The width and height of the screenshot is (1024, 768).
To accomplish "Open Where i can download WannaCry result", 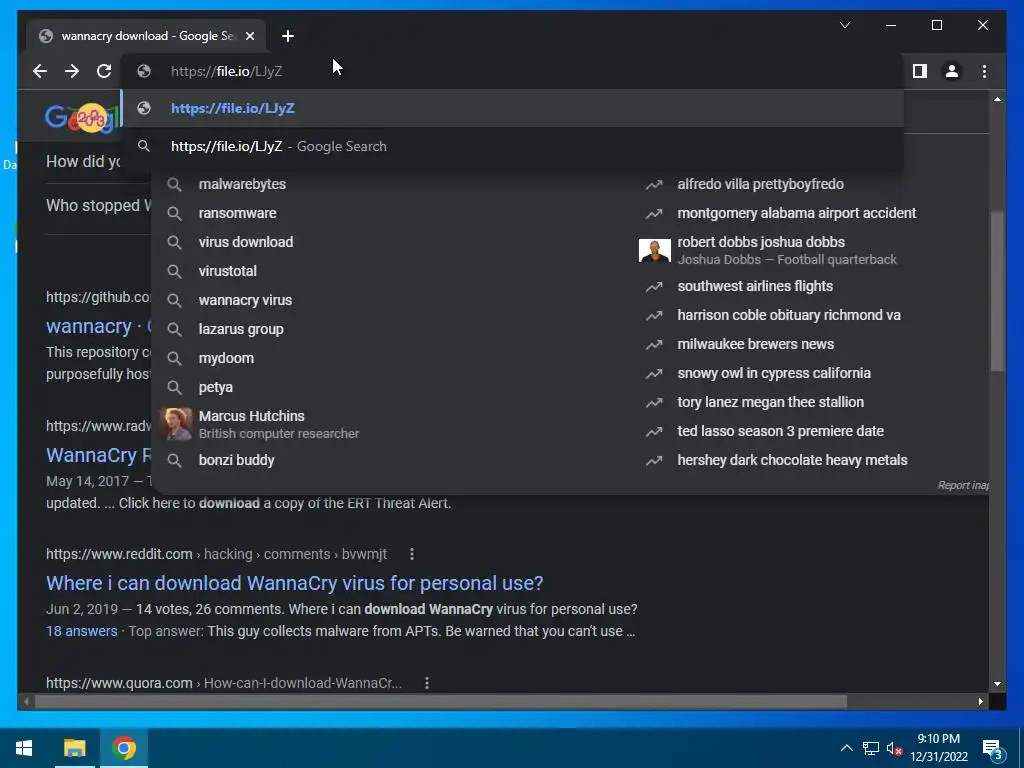I will click(x=295, y=583).
